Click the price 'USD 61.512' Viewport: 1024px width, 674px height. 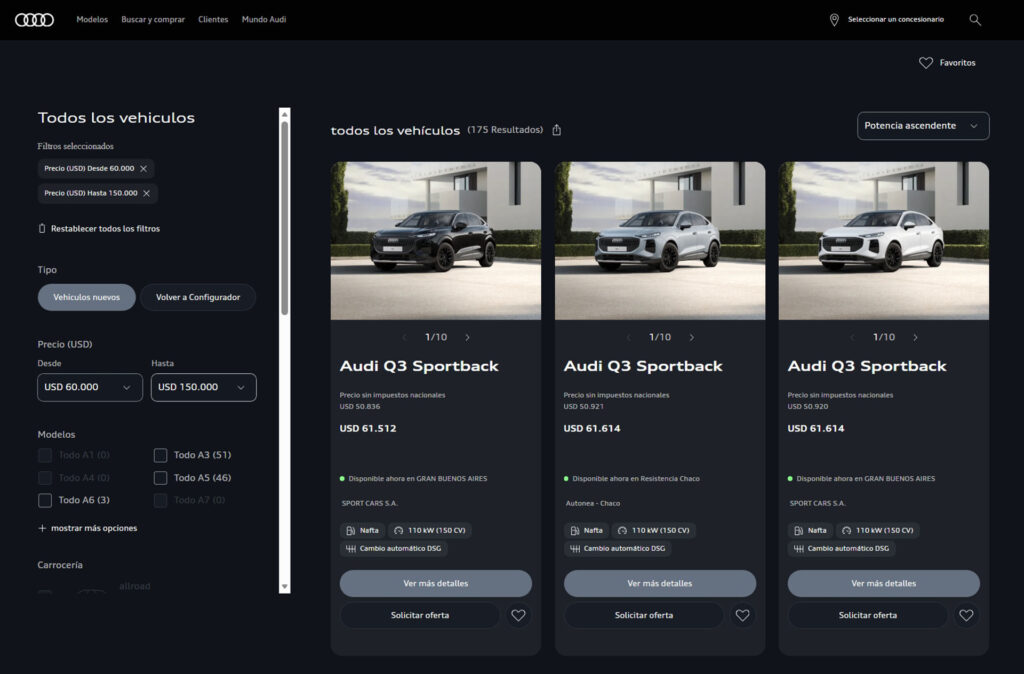(x=368, y=428)
